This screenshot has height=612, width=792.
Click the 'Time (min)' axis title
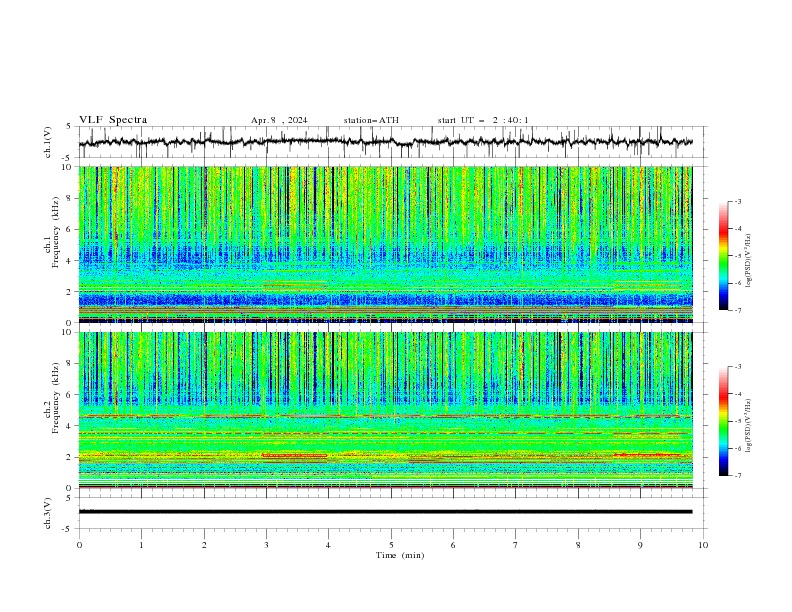click(400, 555)
